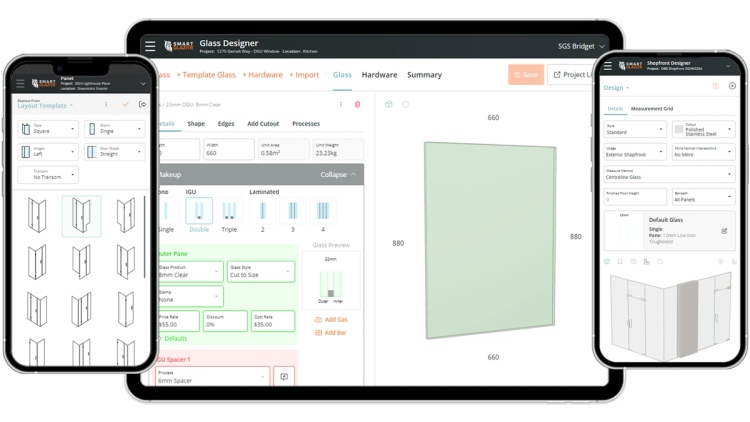This screenshot has width=750, height=422.
Task: Open the Edges sub-tab
Action: (x=226, y=123)
